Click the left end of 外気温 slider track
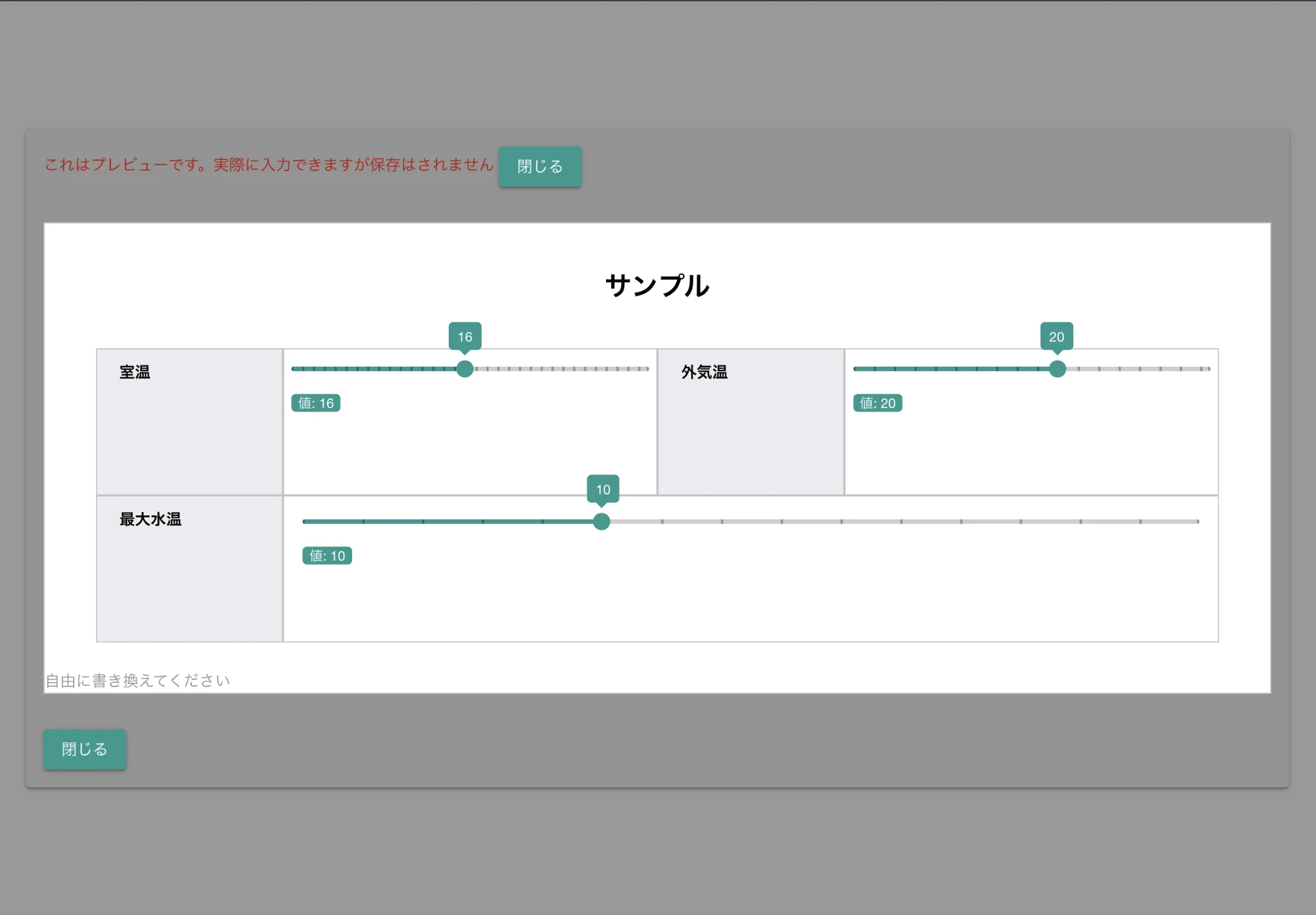Image resolution: width=1316 pixels, height=915 pixels. point(856,369)
